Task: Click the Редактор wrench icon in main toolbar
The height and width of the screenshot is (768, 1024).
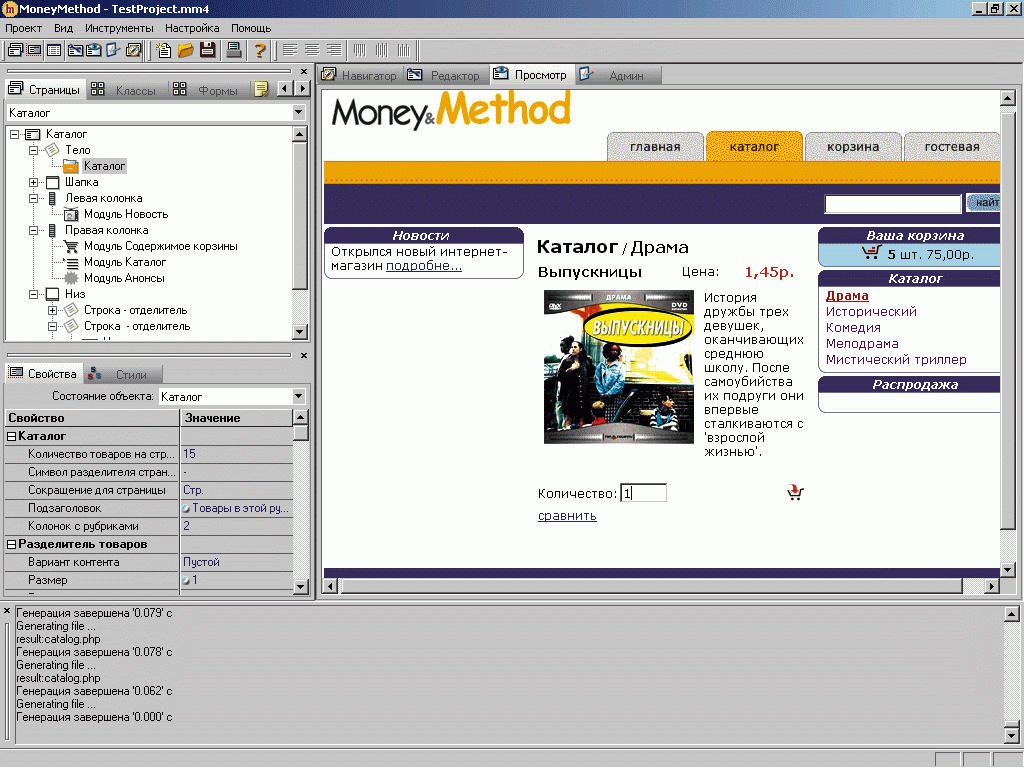Action: [x=74, y=50]
